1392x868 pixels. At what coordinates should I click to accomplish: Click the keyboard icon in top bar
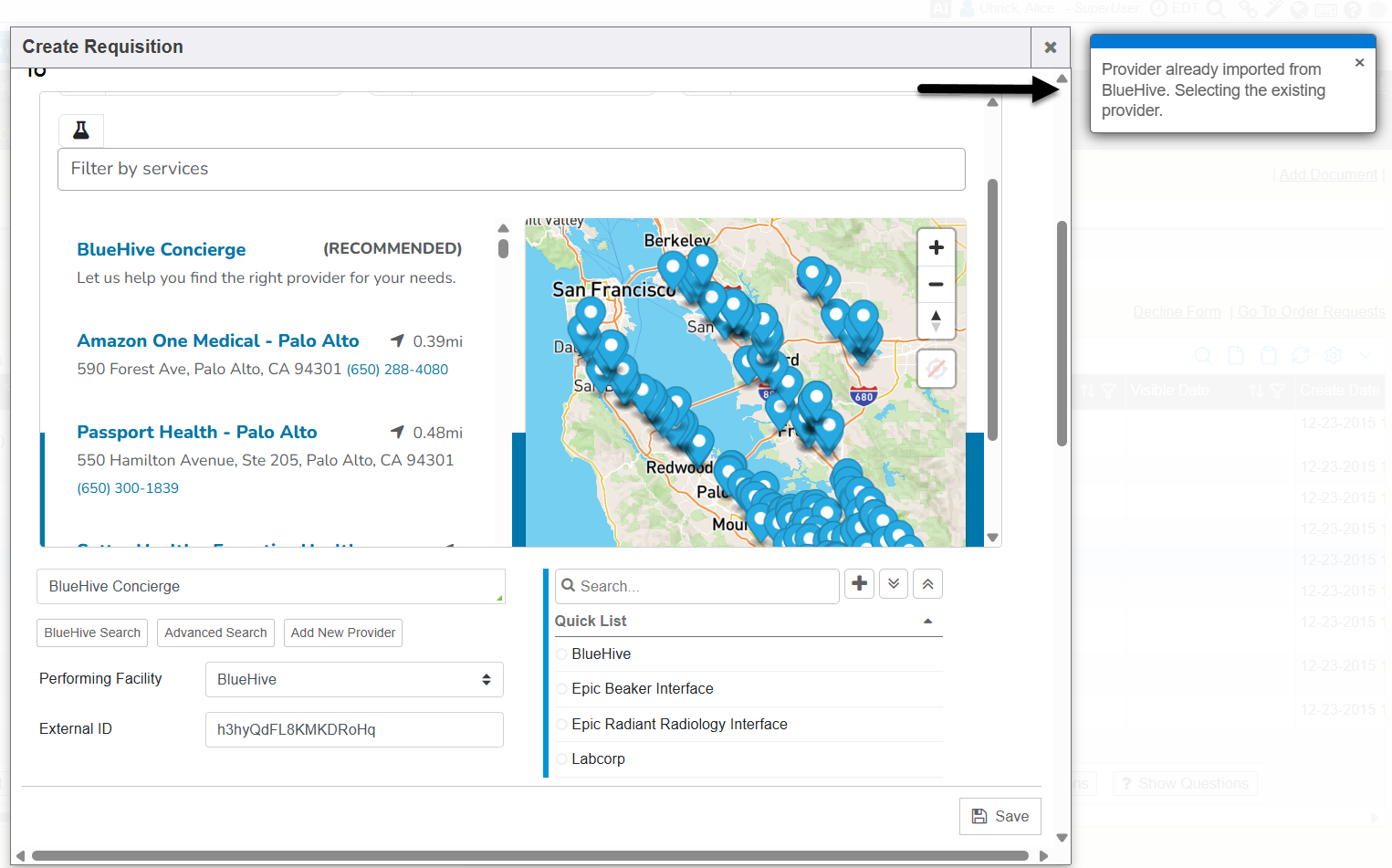(1326, 9)
